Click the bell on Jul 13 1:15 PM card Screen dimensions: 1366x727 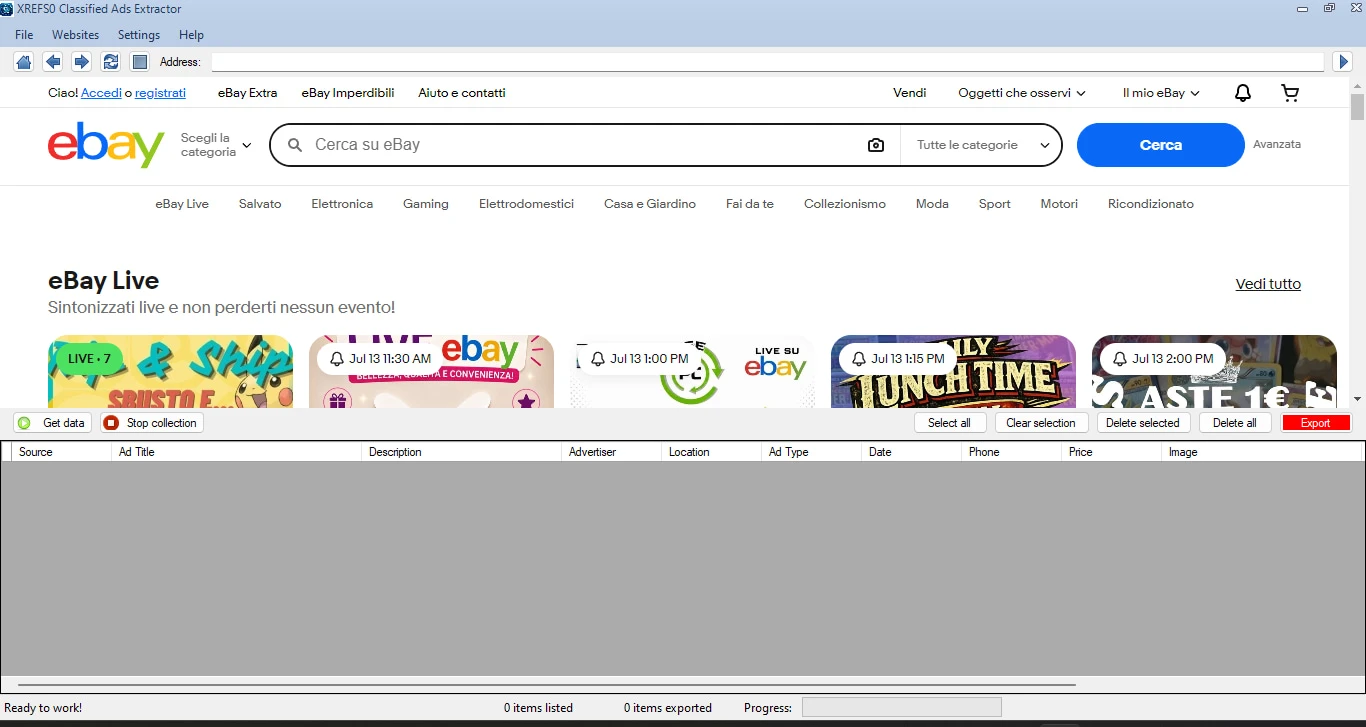pos(858,359)
